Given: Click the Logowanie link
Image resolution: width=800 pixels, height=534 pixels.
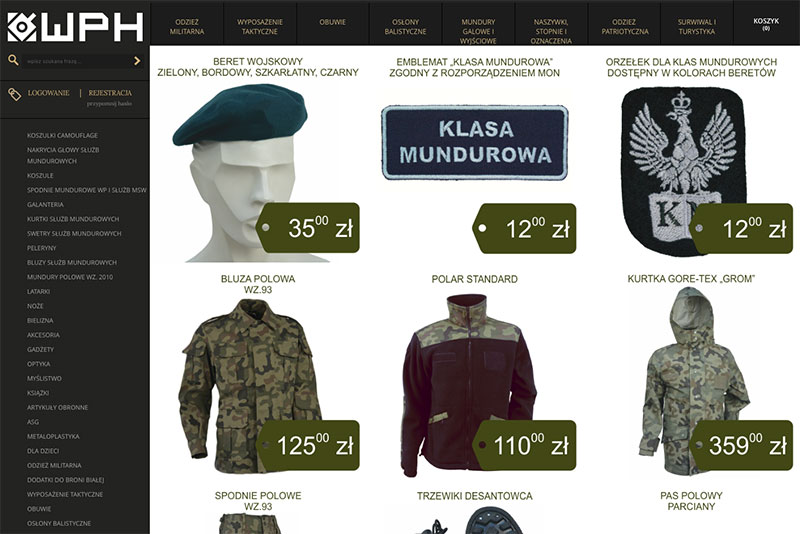Looking at the screenshot, I should [48, 93].
